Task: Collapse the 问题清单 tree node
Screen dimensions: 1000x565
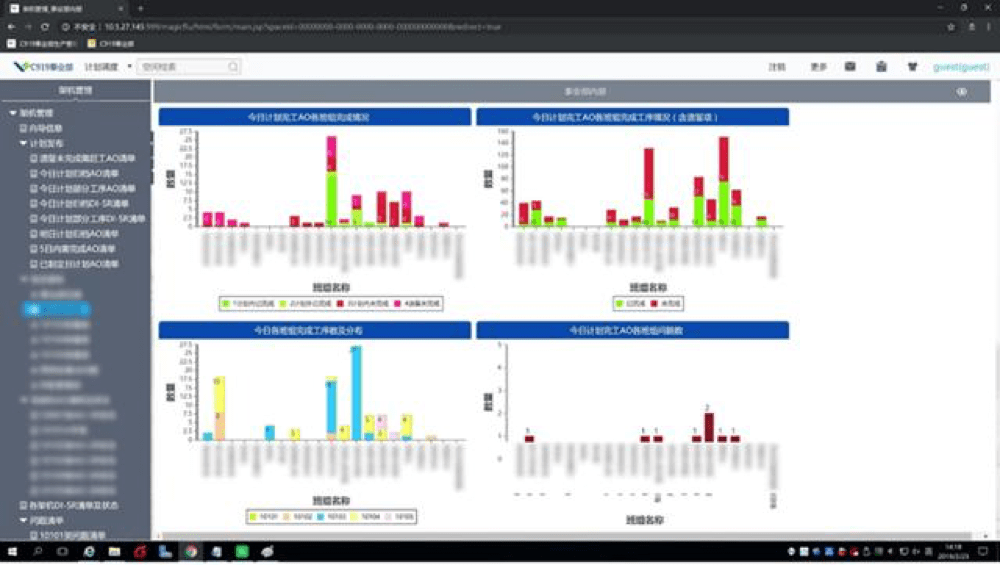Action: point(23,521)
